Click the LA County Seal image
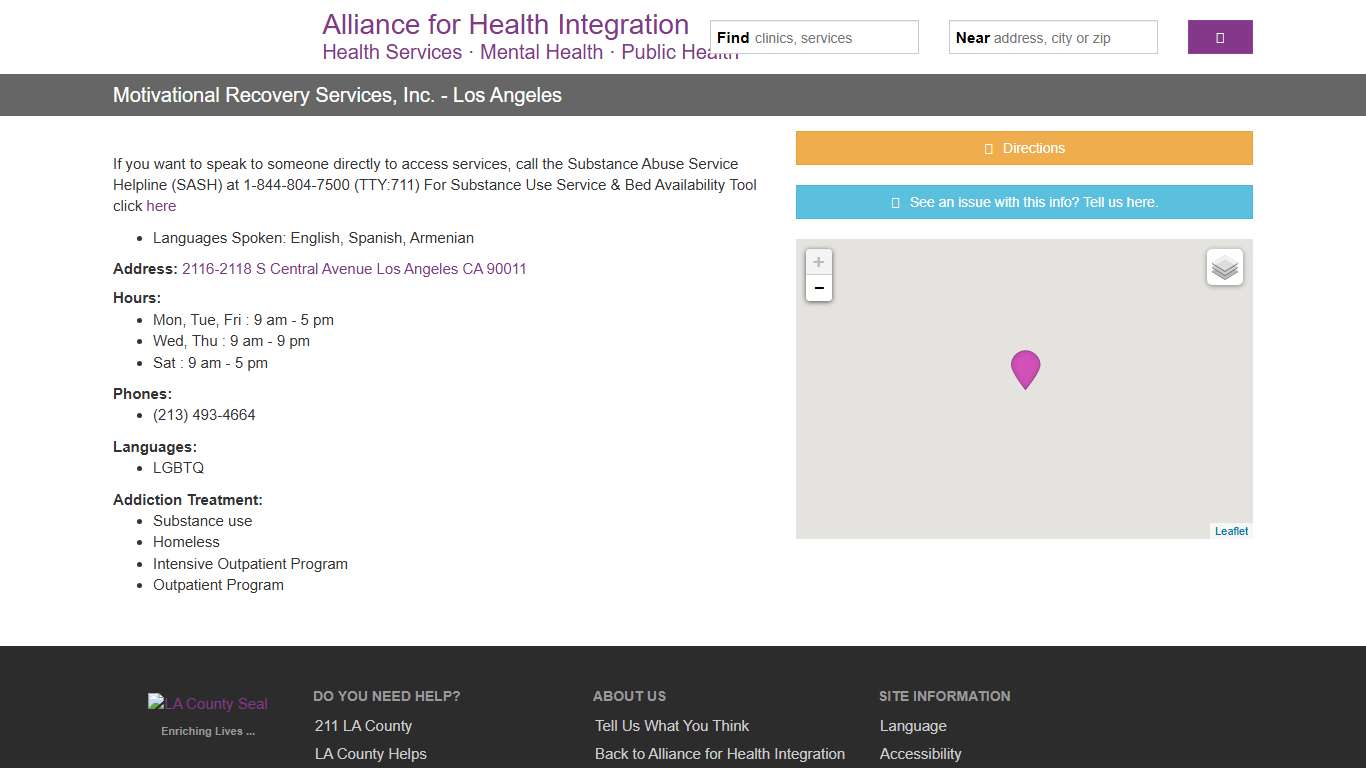Image resolution: width=1366 pixels, height=768 pixels. tap(208, 703)
